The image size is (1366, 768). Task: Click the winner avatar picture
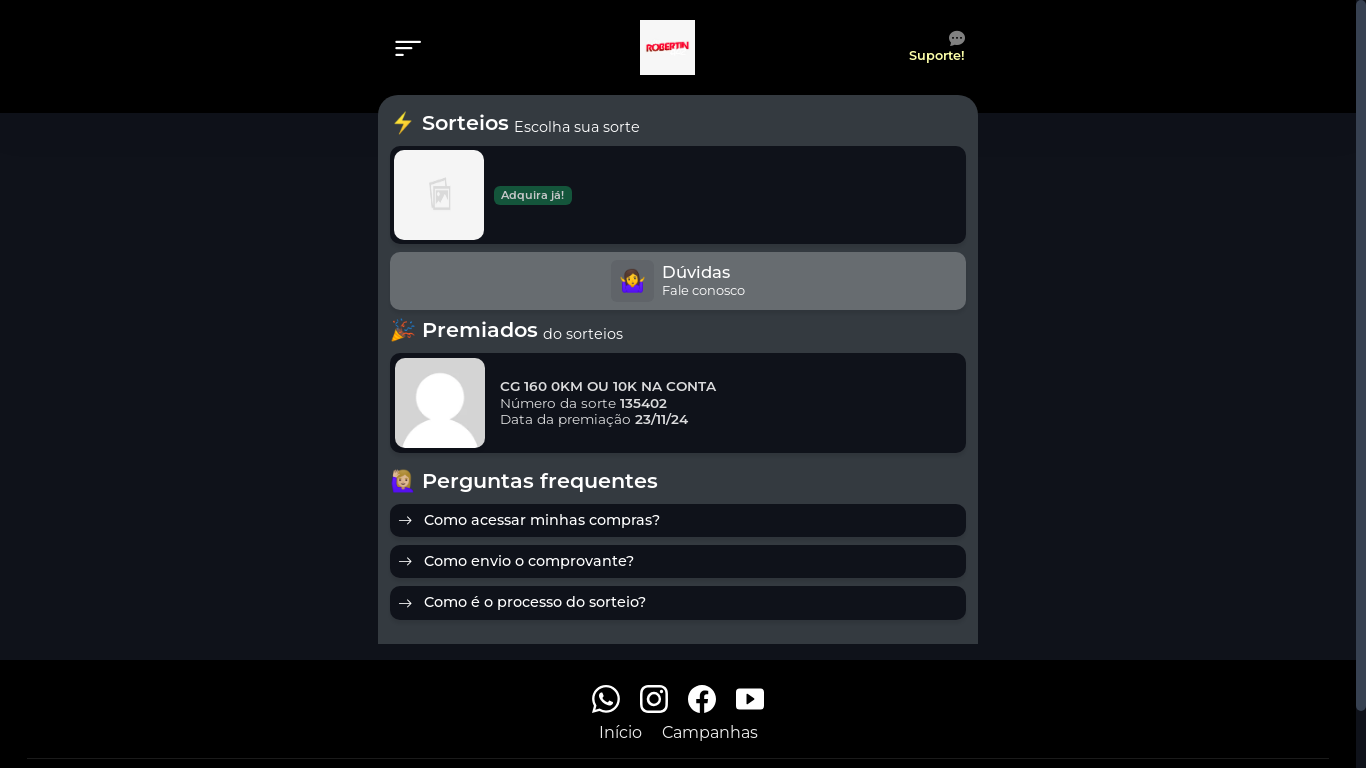point(440,403)
